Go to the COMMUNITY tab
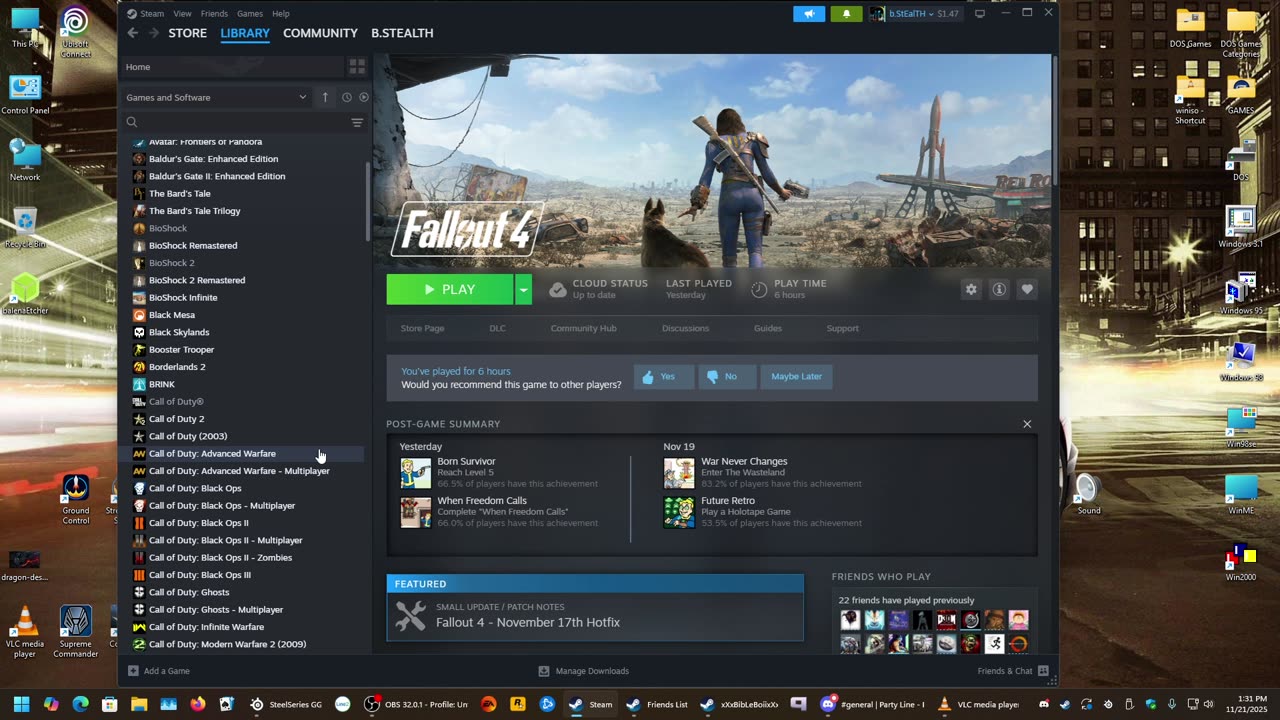The height and width of the screenshot is (720, 1280). pyautogui.click(x=320, y=33)
